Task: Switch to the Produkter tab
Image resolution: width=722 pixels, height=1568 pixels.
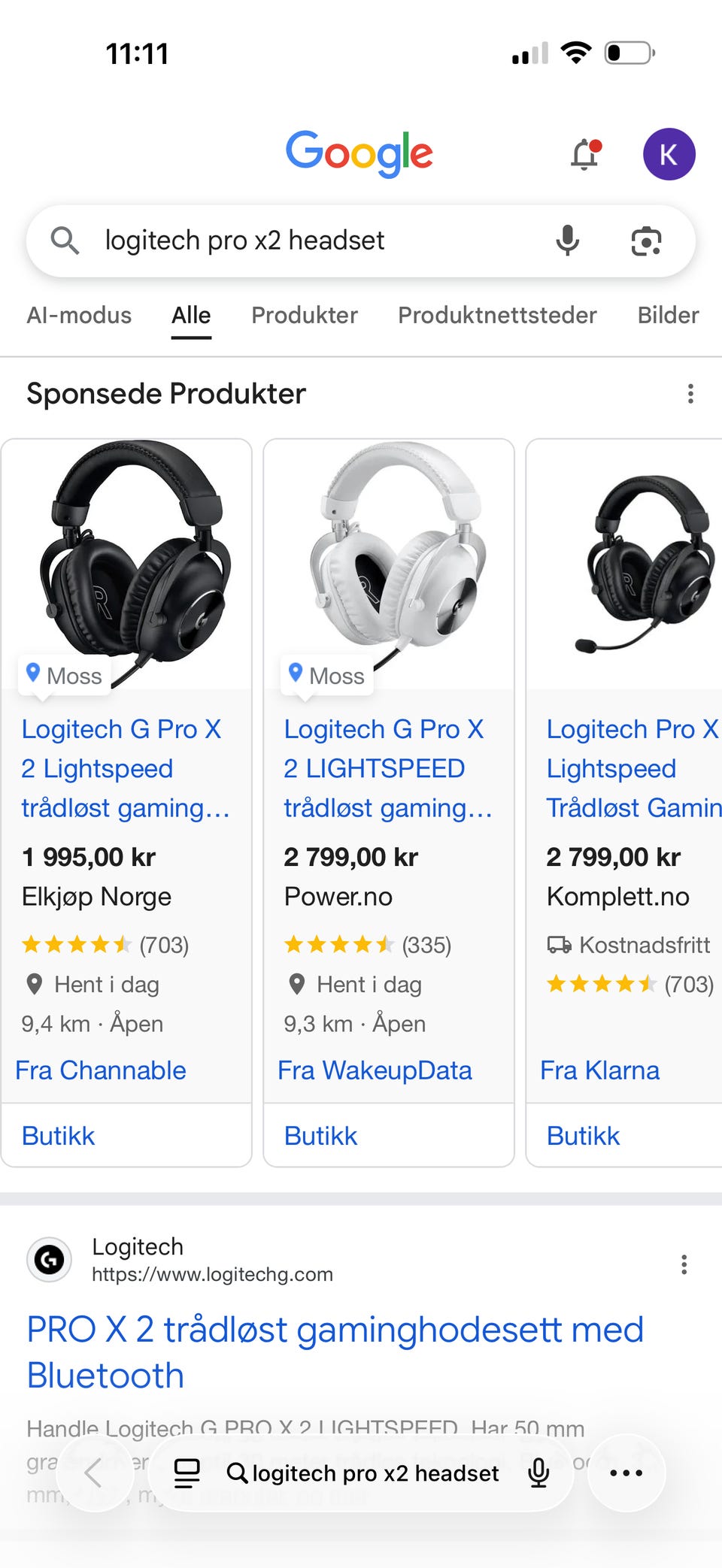Action: click(x=305, y=315)
